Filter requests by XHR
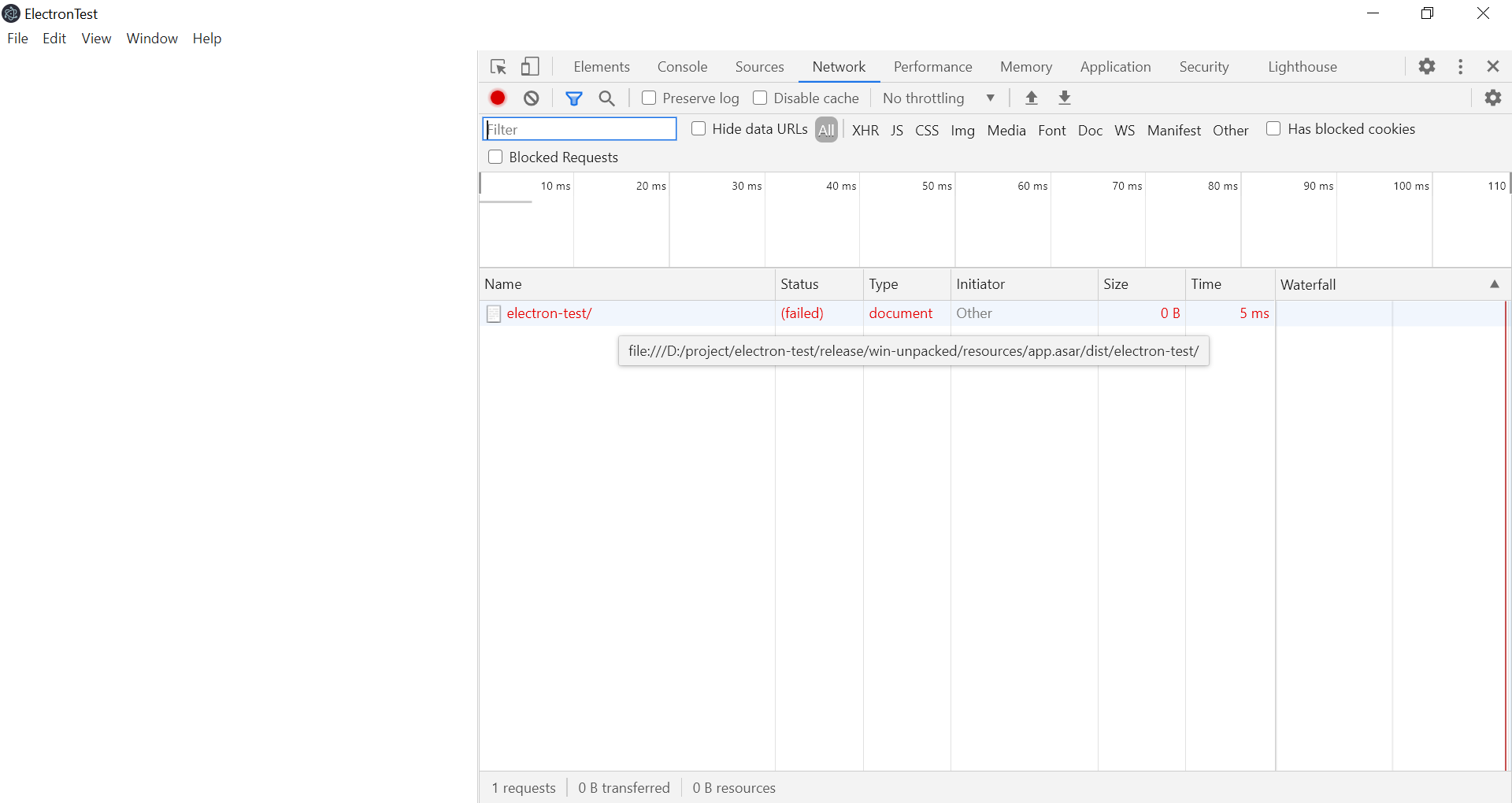Viewport: 1512px width, 803px height. tap(865, 130)
